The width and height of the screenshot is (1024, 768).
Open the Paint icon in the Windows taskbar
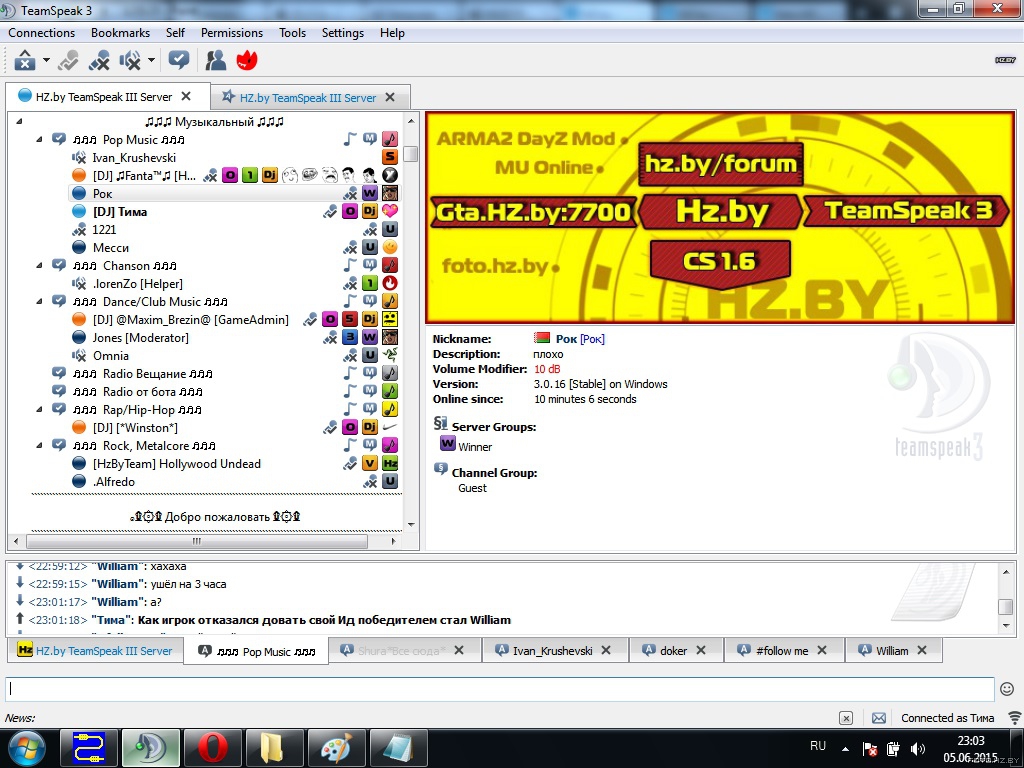tap(336, 748)
